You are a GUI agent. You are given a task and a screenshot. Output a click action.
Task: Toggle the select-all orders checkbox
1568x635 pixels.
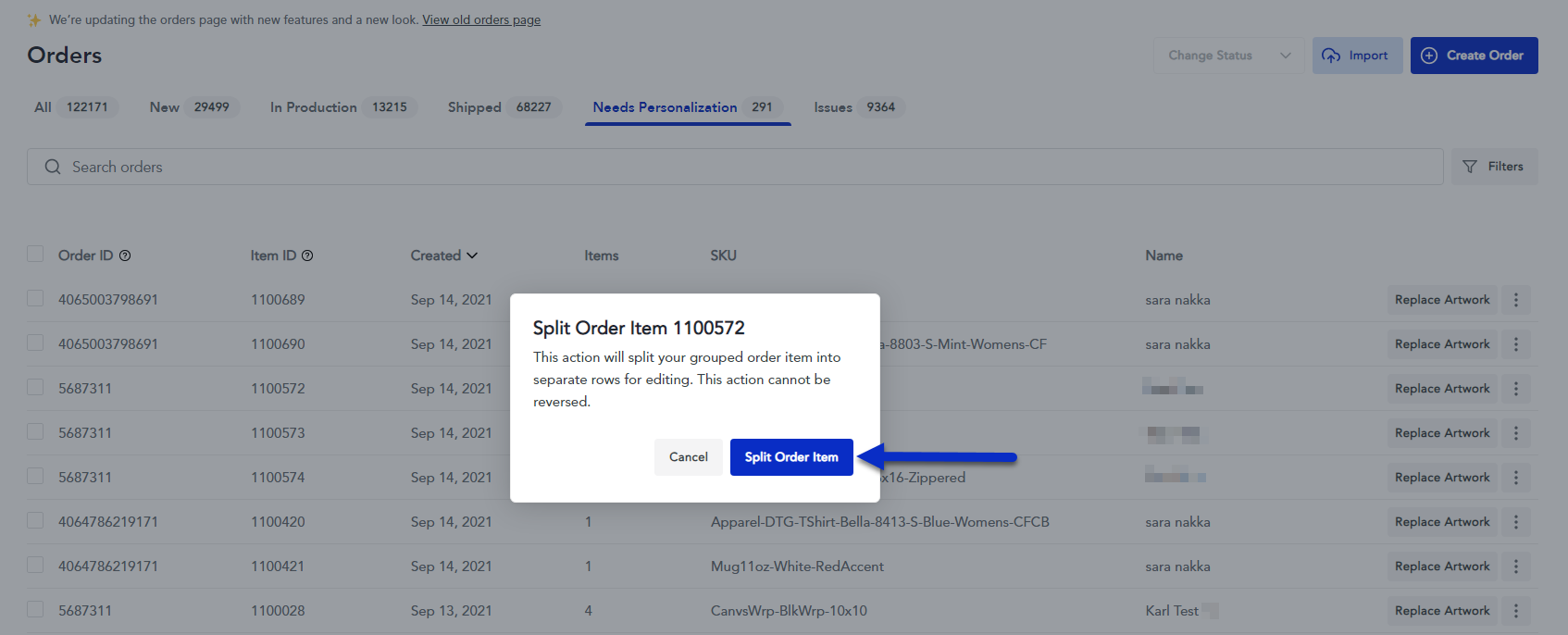click(x=35, y=255)
